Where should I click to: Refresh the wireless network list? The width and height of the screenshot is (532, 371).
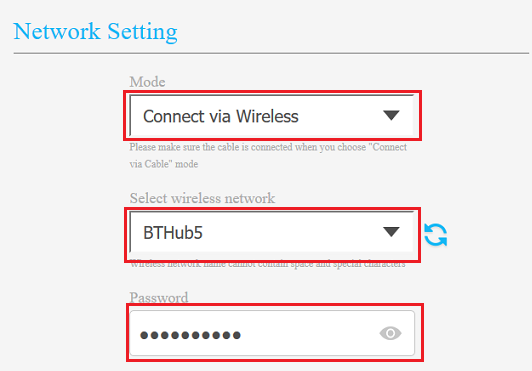point(436,235)
